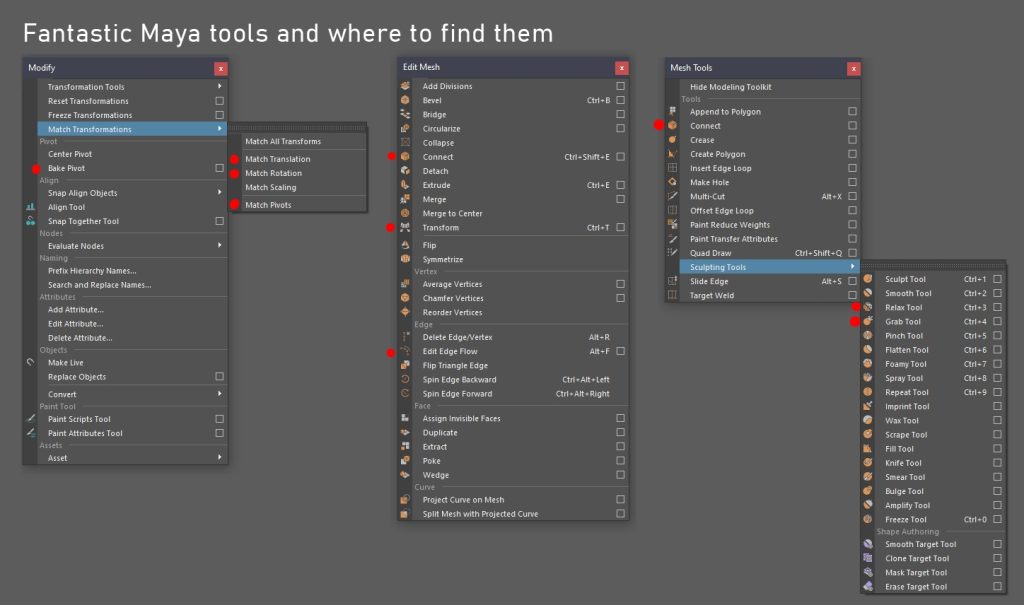Open Search and Replace Names... dialog
The width and height of the screenshot is (1024, 605).
point(99,285)
